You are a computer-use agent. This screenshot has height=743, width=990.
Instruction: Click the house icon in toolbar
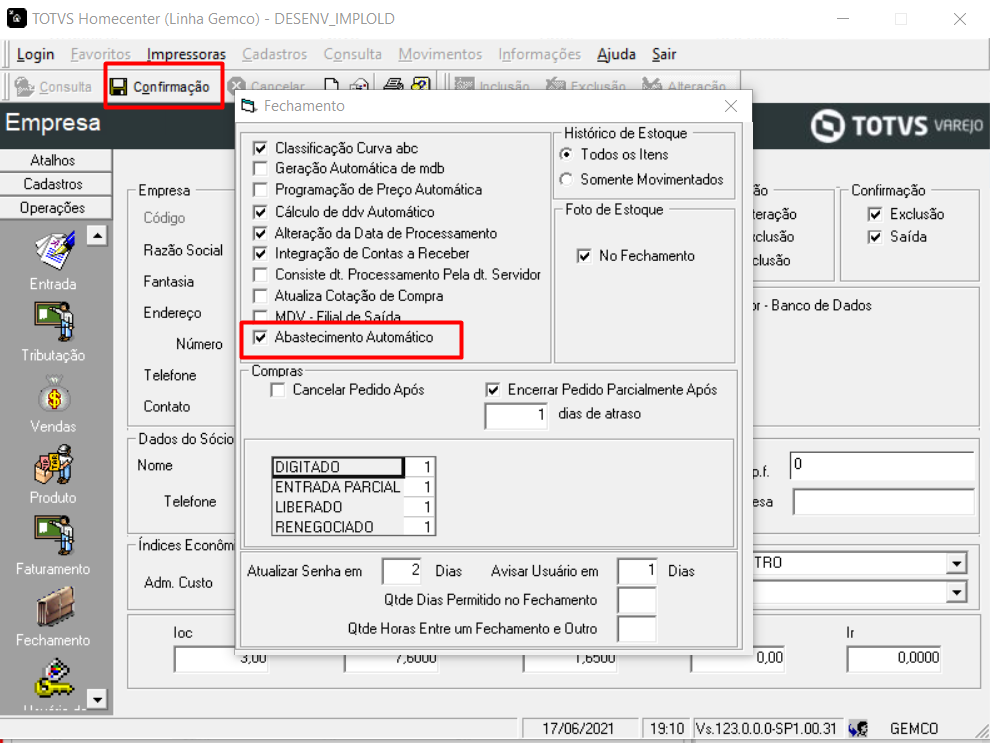[x=359, y=85]
